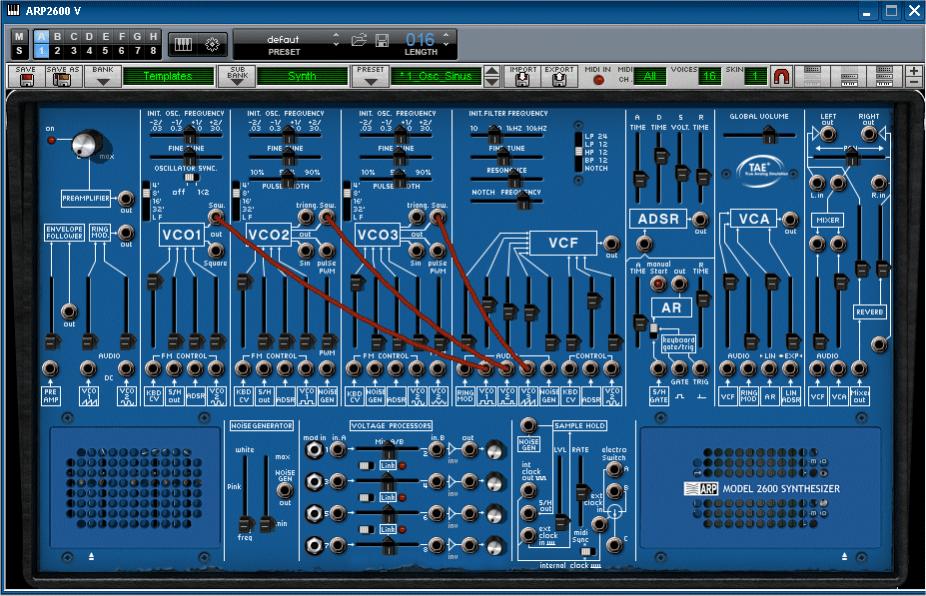
Task: Toggle the filter type selector switch
Action: [579, 151]
